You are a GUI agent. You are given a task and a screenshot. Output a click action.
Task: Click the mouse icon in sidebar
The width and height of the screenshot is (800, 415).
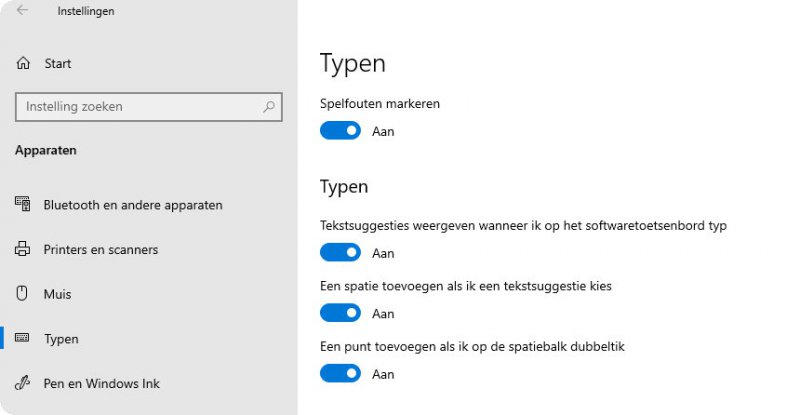point(23,294)
